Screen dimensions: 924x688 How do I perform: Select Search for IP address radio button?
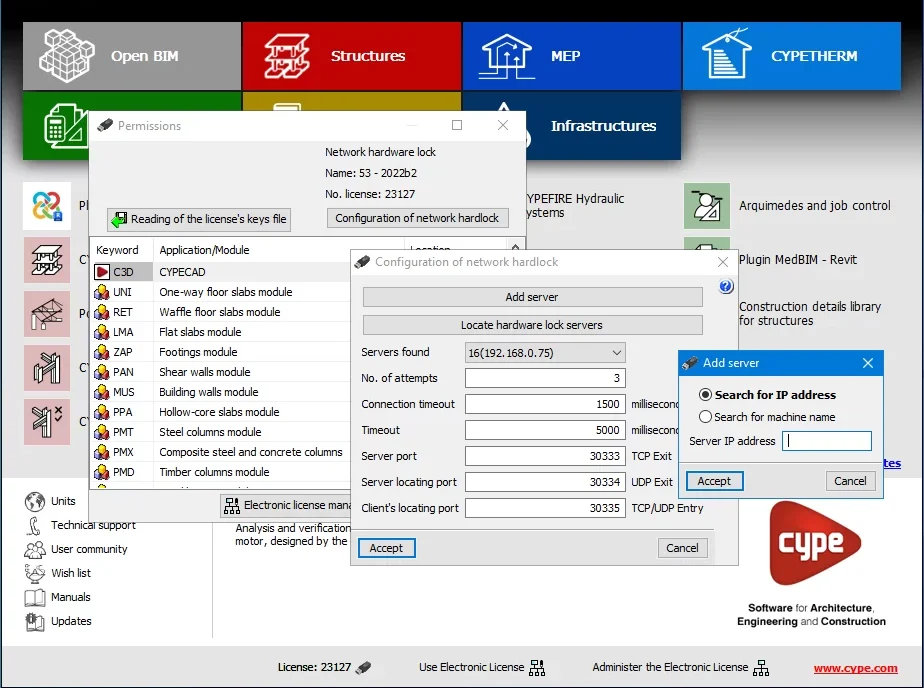pos(705,395)
